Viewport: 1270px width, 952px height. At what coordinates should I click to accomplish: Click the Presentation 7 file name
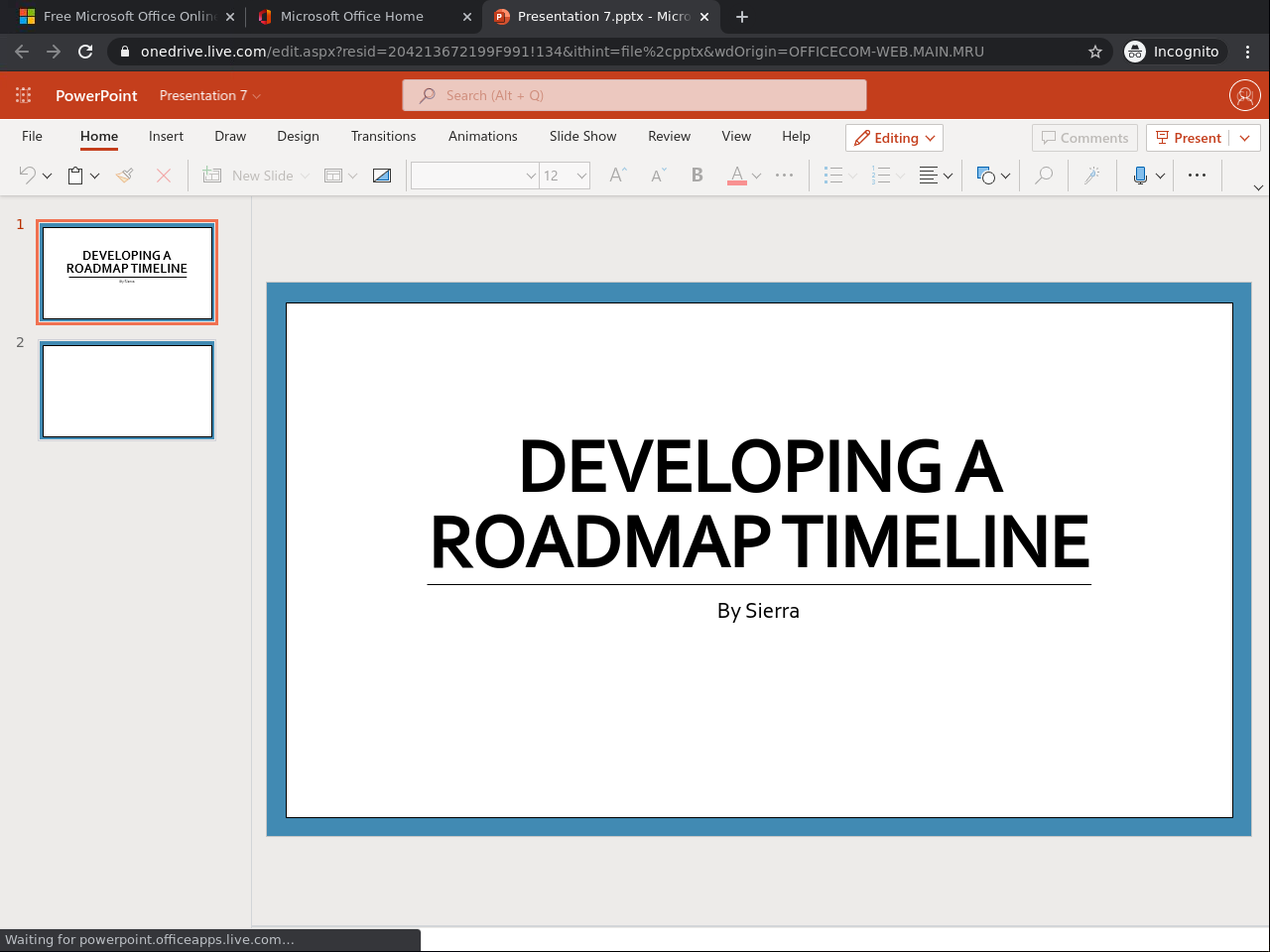[203, 95]
